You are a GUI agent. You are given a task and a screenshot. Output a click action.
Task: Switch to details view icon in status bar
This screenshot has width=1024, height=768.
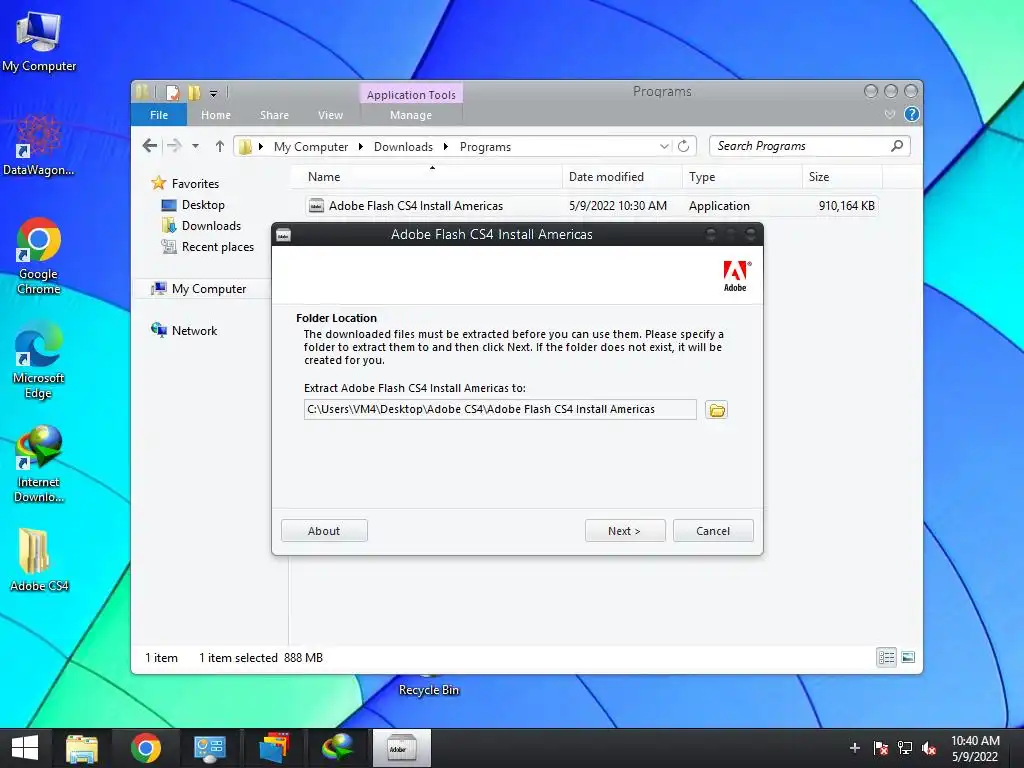pyautogui.click(x=886, y=658)
